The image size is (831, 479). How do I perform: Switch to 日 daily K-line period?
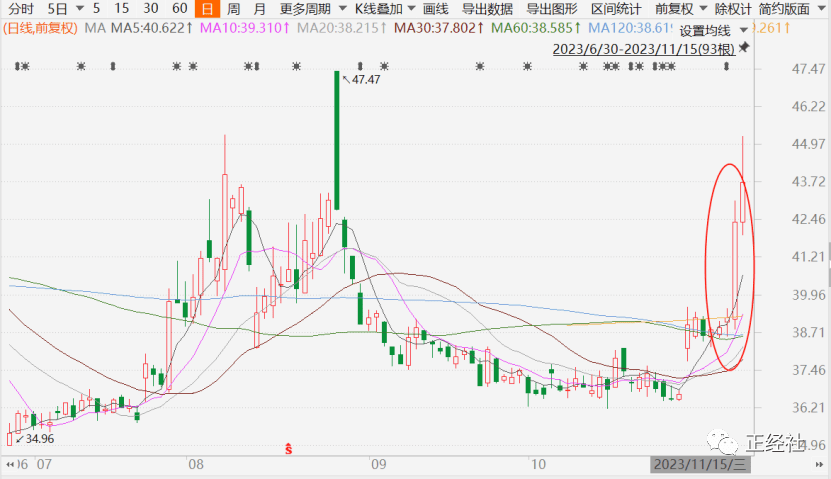pos(207,9)
